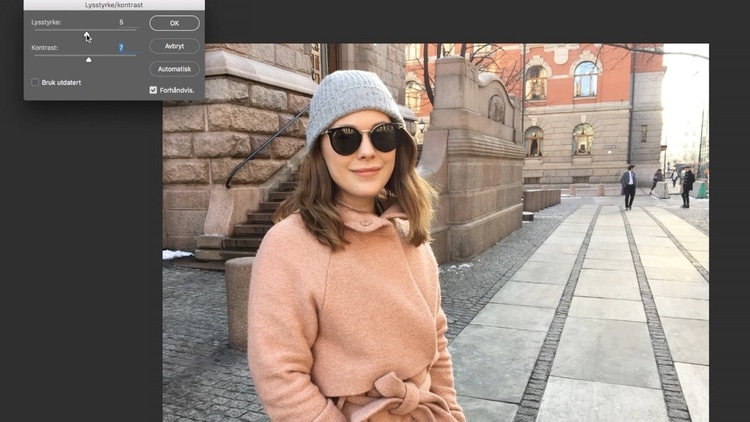Select the Kontrast value field
Screen dimensions: 750x422
(121, 47)
